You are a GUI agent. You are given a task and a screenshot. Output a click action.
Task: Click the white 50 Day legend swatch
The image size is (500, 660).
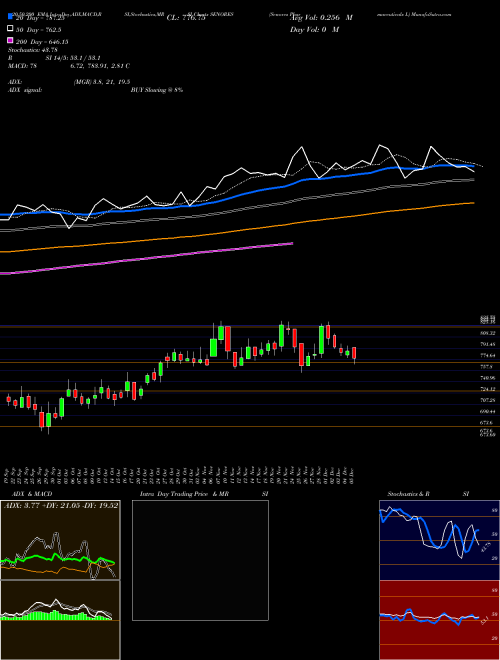click(10, 29)
